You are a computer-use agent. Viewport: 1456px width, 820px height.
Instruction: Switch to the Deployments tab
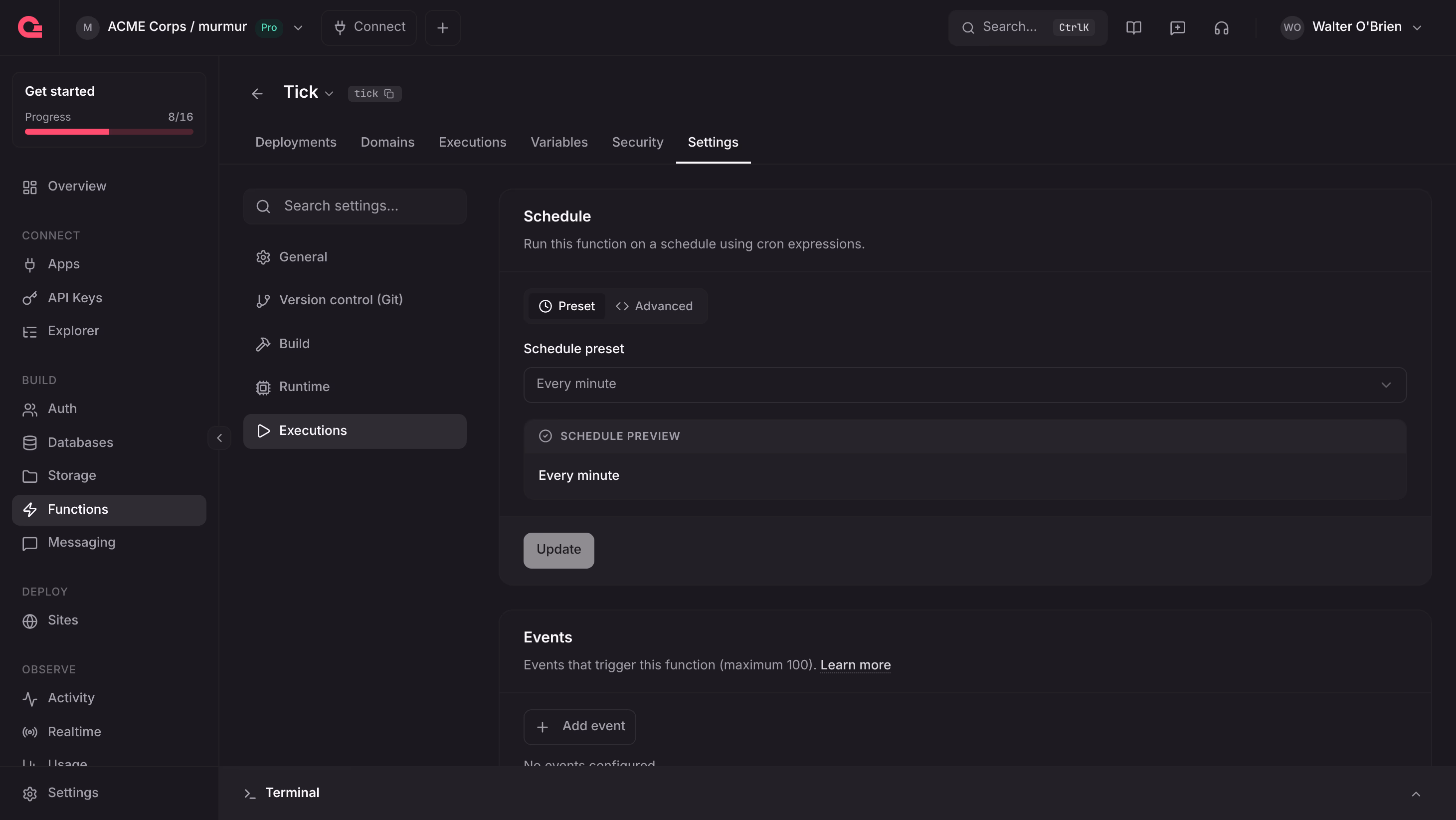click(x=296, y=142)
